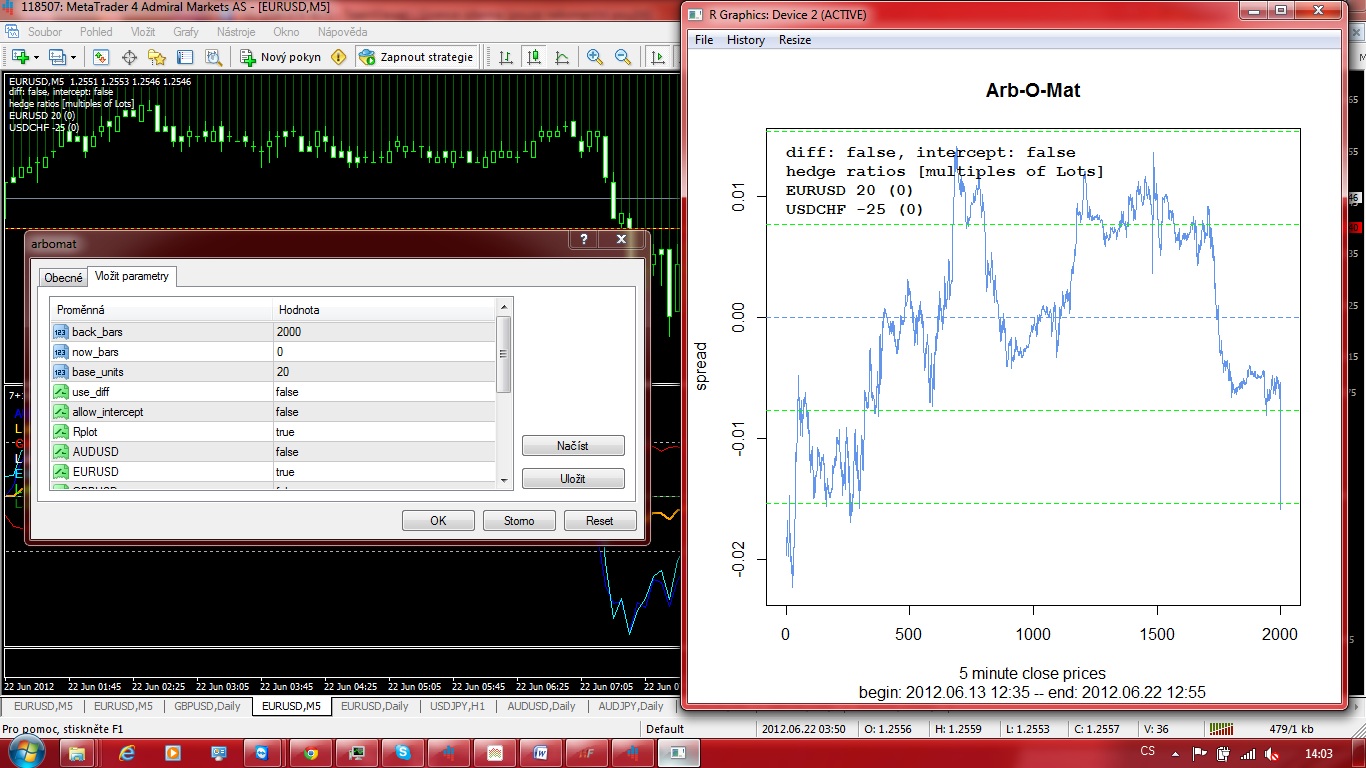Open the Soubor menu
1366x768 pixels.
(x=45, y=32)
